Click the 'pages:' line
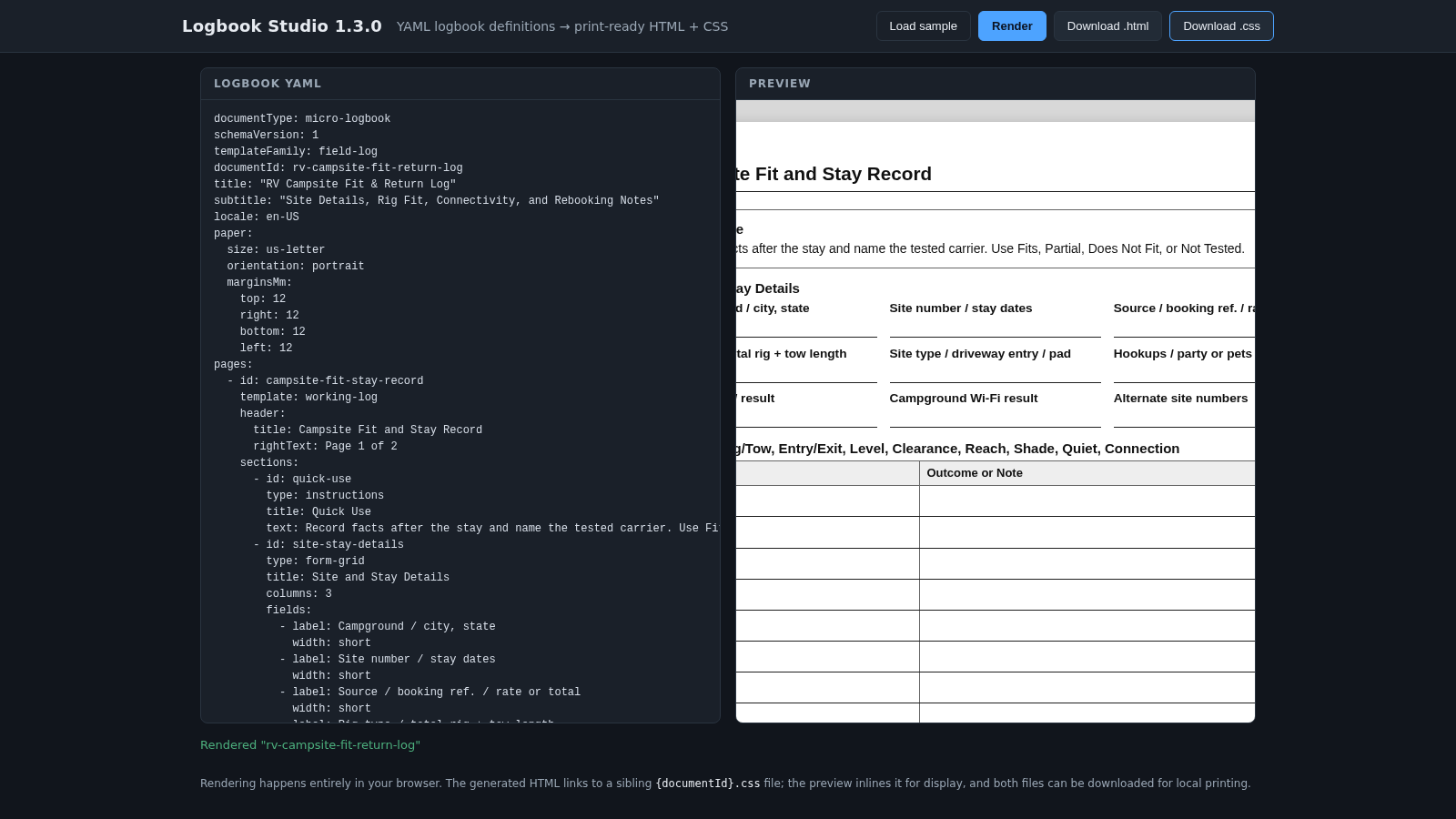Screen dimensions: 1456x819 tap(234, 365)
